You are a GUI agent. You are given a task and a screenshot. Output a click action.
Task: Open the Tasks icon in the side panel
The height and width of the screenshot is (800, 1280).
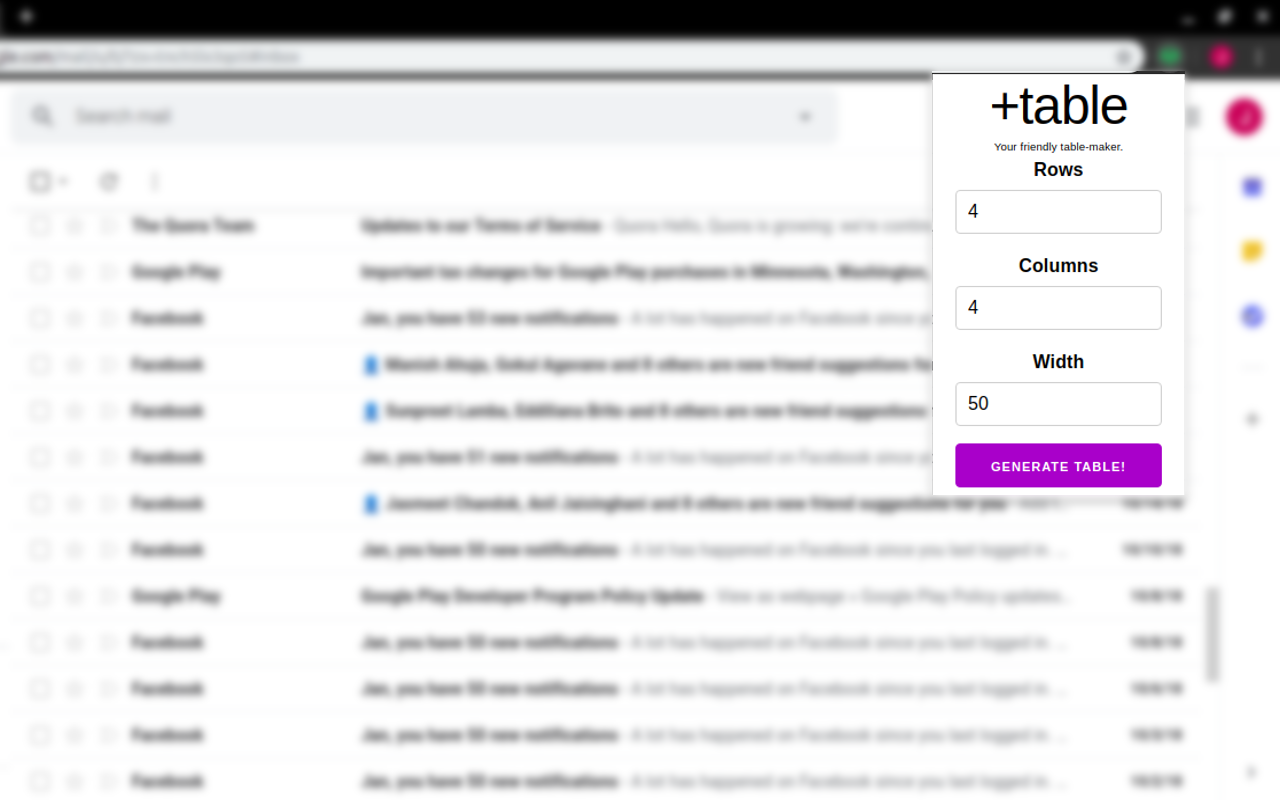[x=1252, y=317]
